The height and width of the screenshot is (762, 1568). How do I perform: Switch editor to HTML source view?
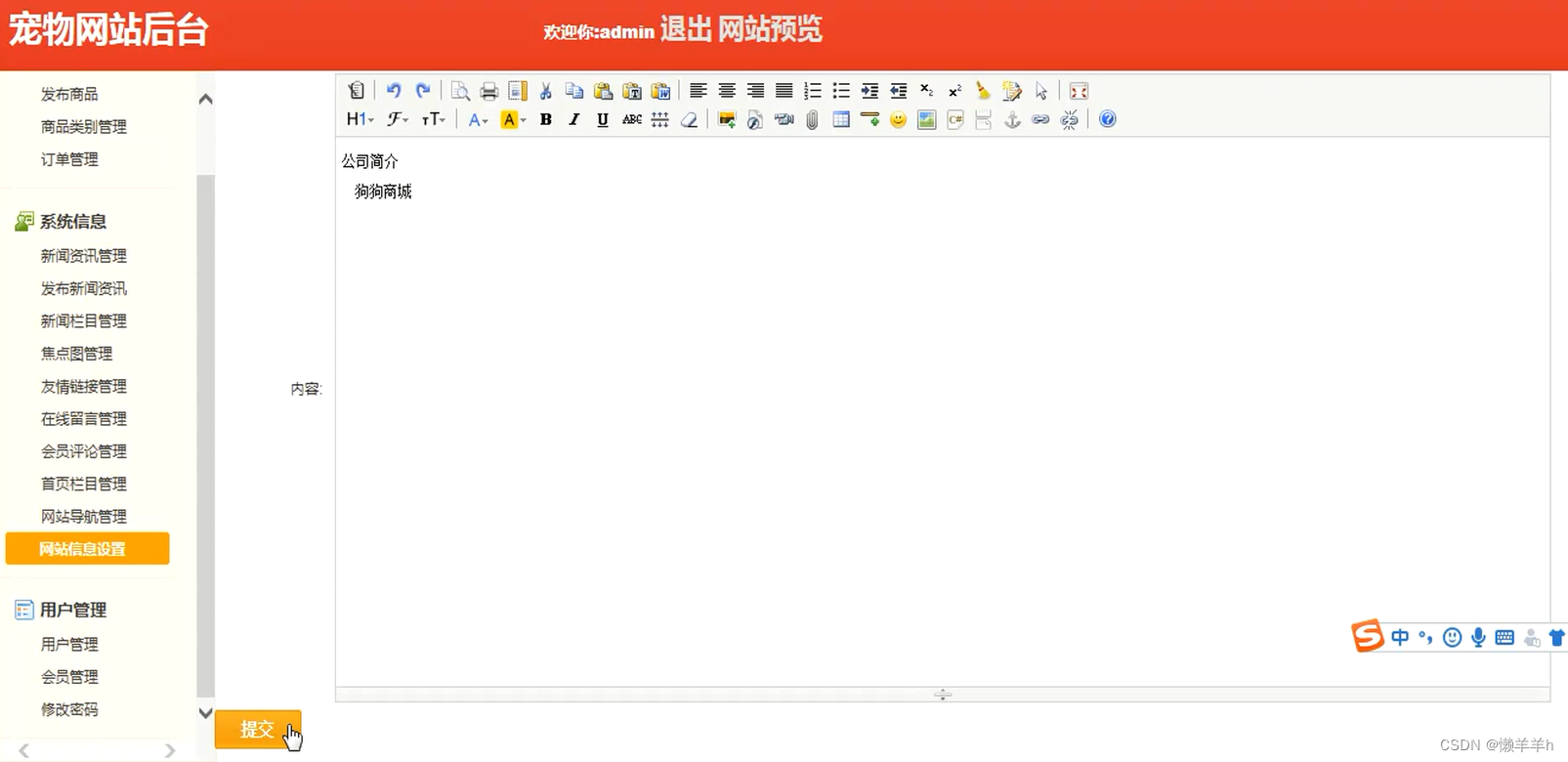coord(357,91)
